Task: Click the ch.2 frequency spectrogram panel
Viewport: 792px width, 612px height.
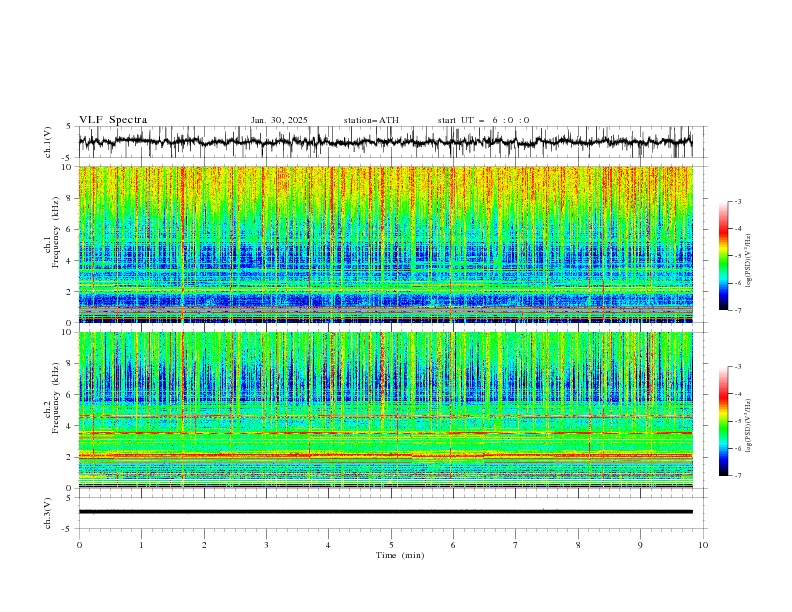Action: [x=386, y=410]
